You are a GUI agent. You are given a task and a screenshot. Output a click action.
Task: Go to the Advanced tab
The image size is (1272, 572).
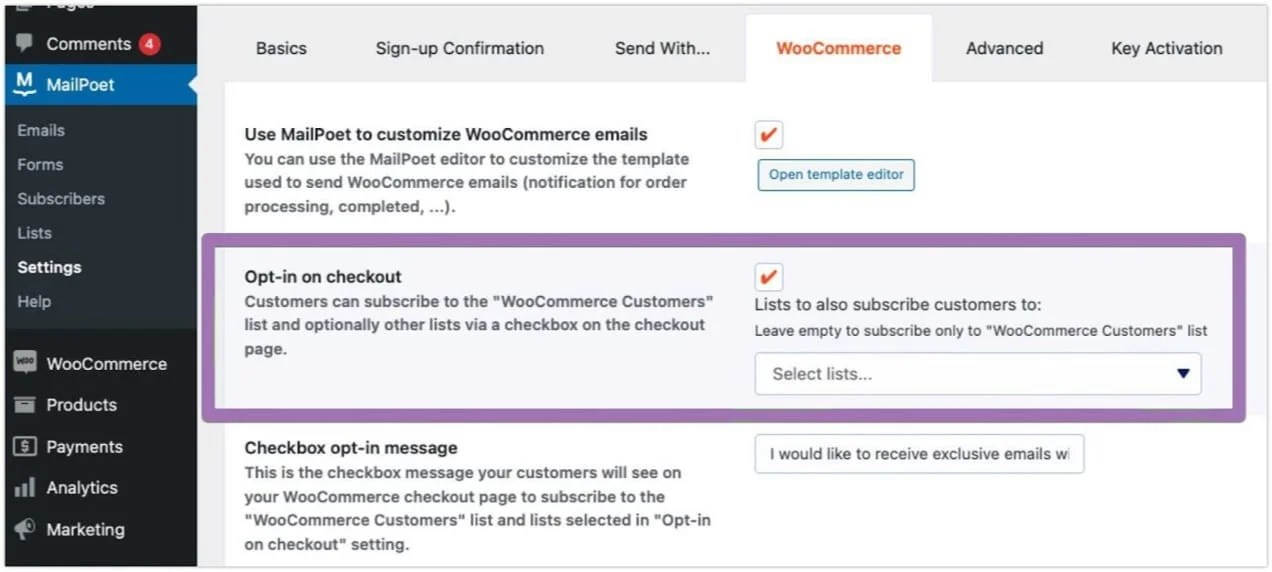1004,48
